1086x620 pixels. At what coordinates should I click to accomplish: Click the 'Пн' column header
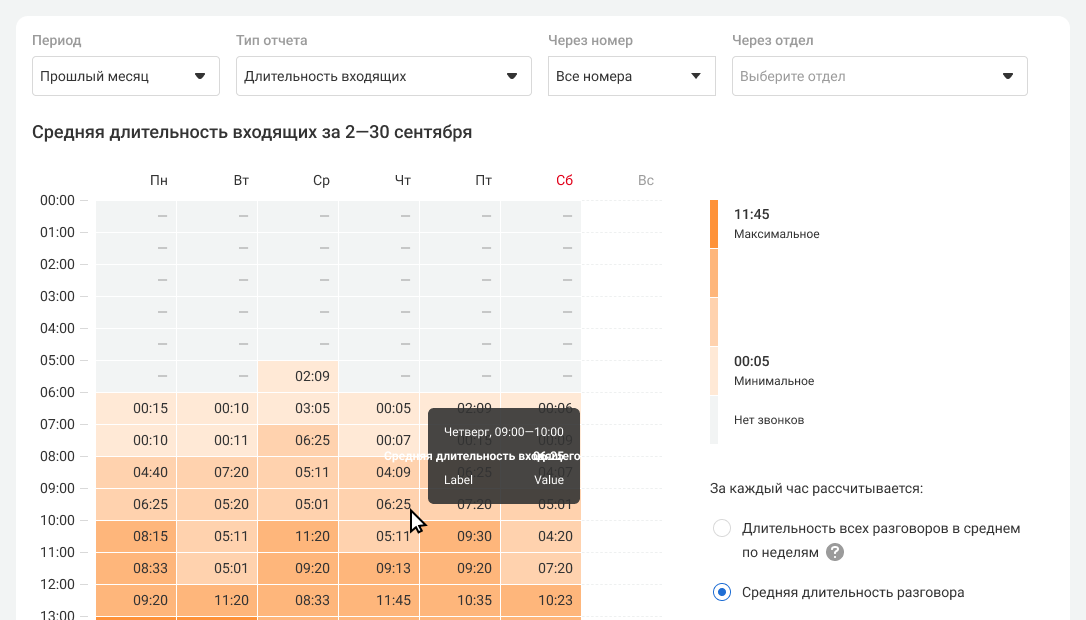click(x=159, y=181)
